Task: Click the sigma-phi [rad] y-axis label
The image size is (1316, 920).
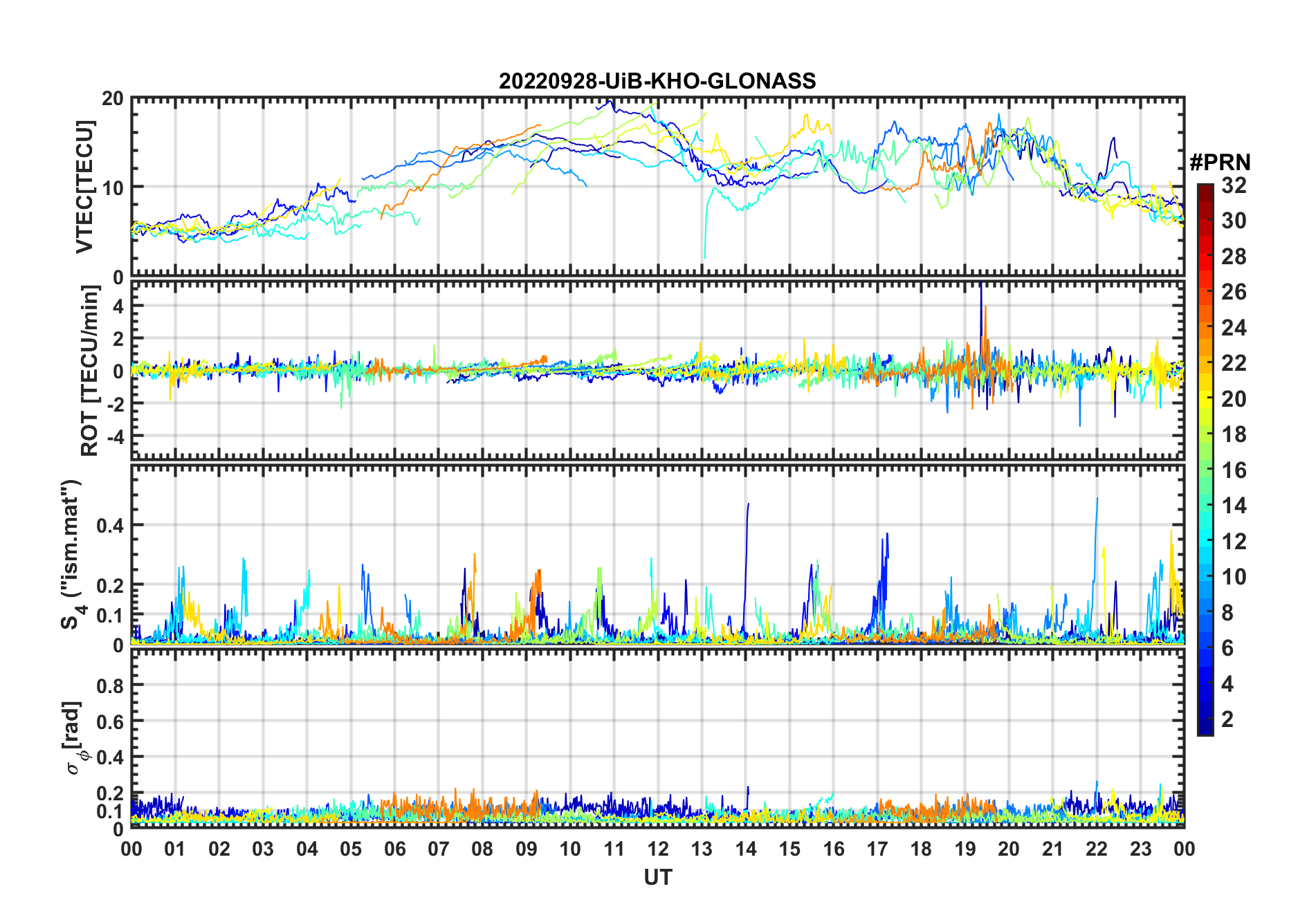Action: coord(73,737)
